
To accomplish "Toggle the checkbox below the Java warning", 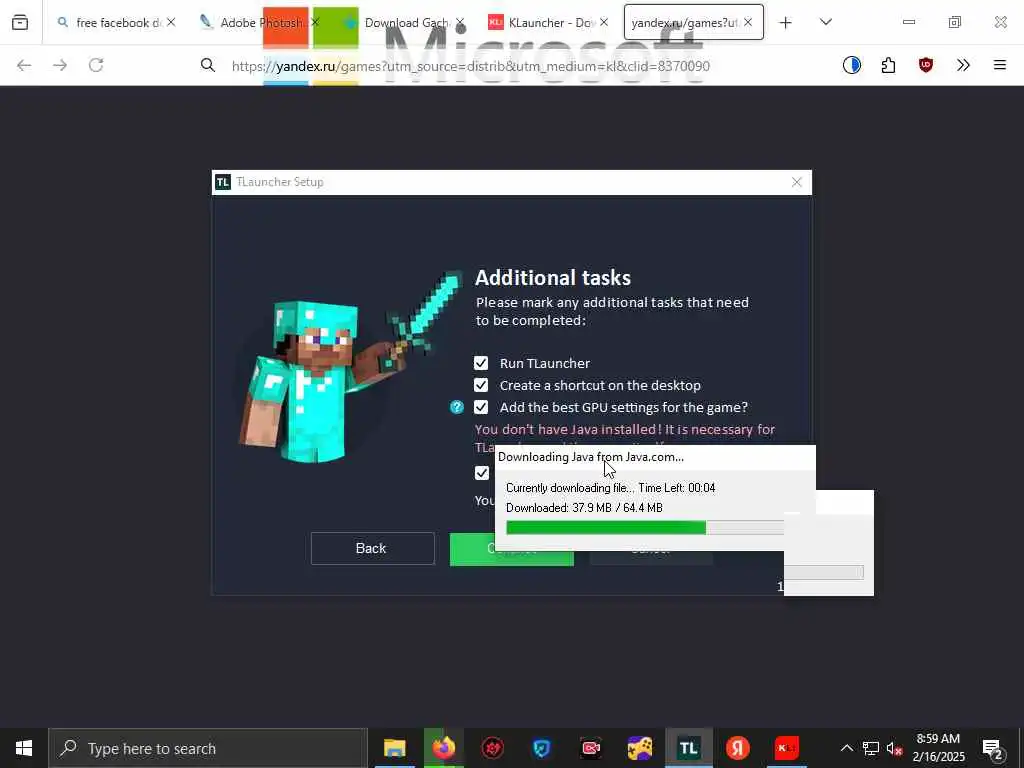I will point(482,473).
